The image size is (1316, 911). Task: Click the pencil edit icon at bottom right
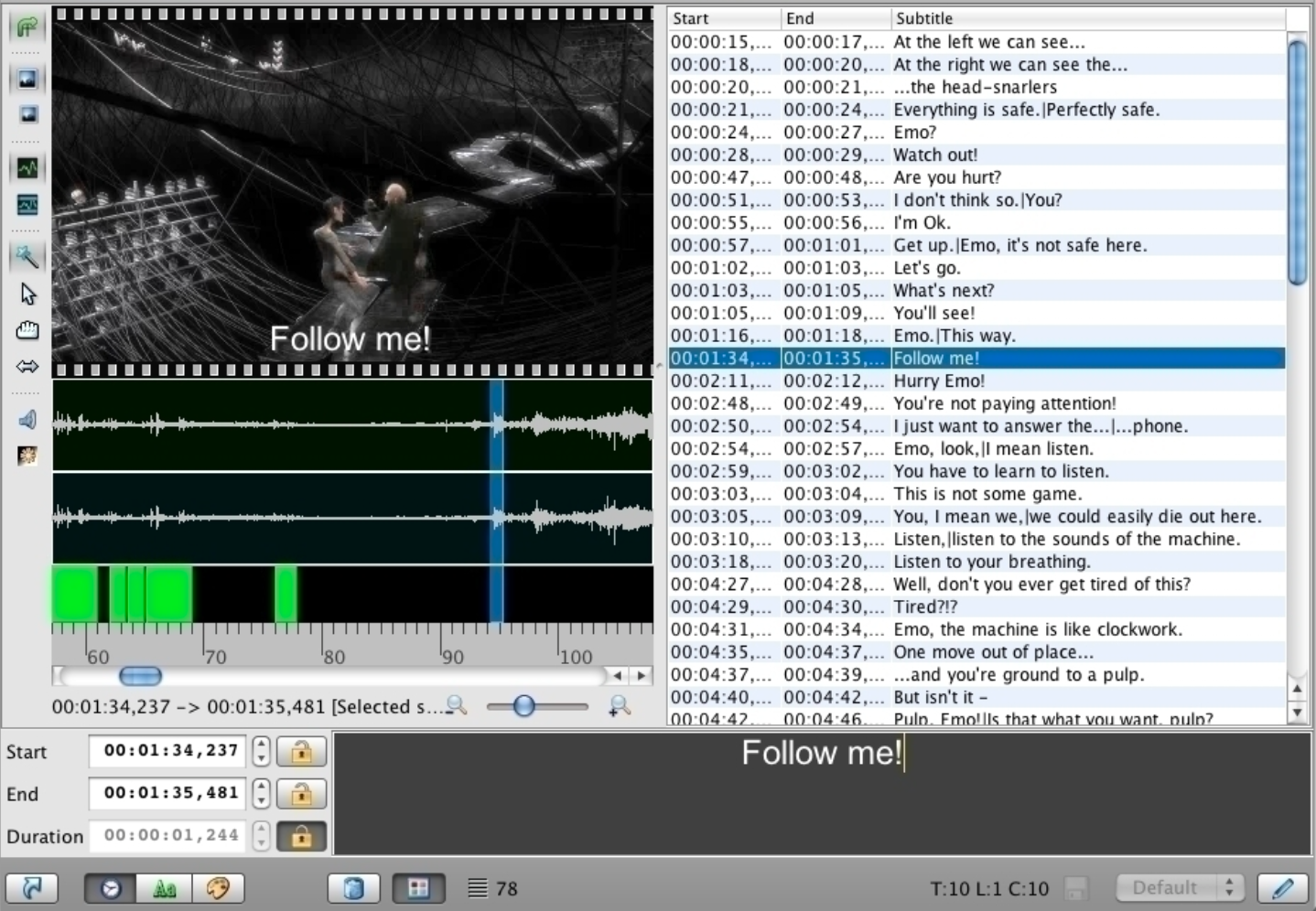[1282, 887]
